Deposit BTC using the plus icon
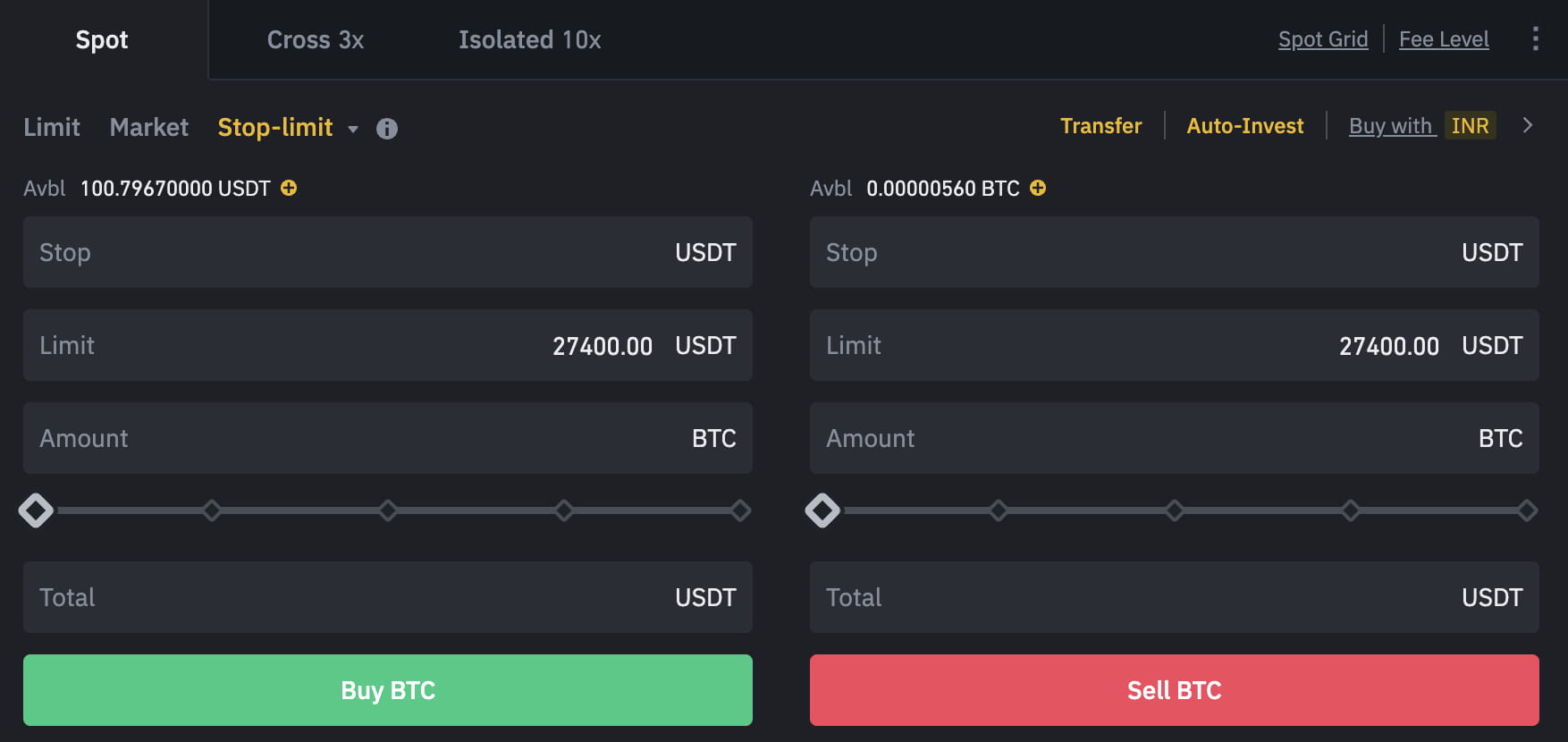The height and width of the screenshot is (742, 1568). [x=1037, y=189]
